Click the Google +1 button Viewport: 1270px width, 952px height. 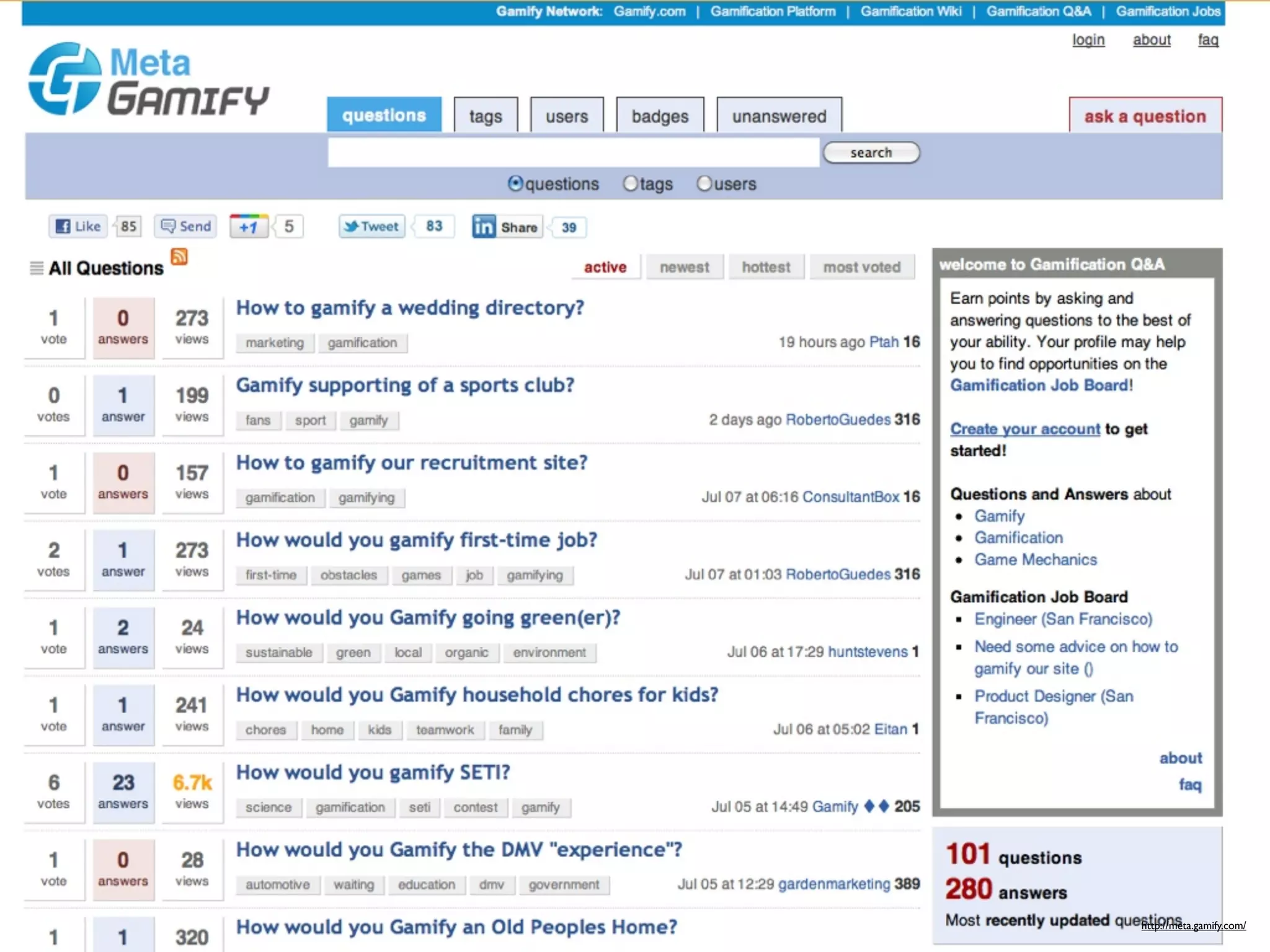249,227
